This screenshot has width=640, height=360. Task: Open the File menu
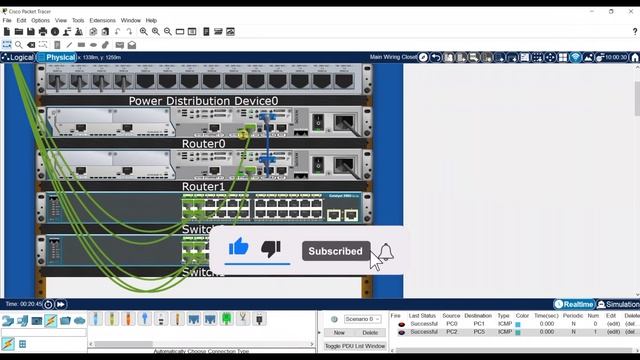click(7, 20)
